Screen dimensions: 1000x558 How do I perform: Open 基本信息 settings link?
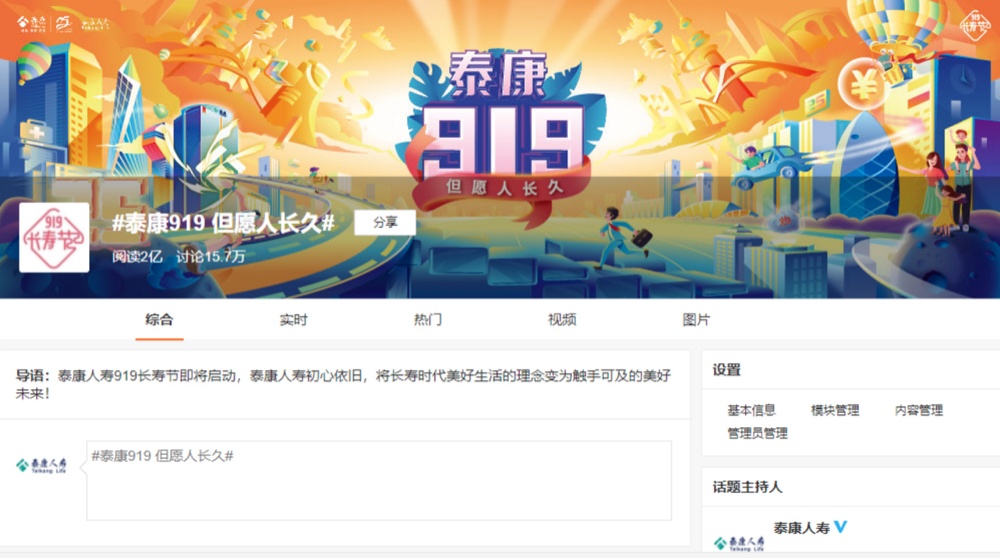click(751, 410)
